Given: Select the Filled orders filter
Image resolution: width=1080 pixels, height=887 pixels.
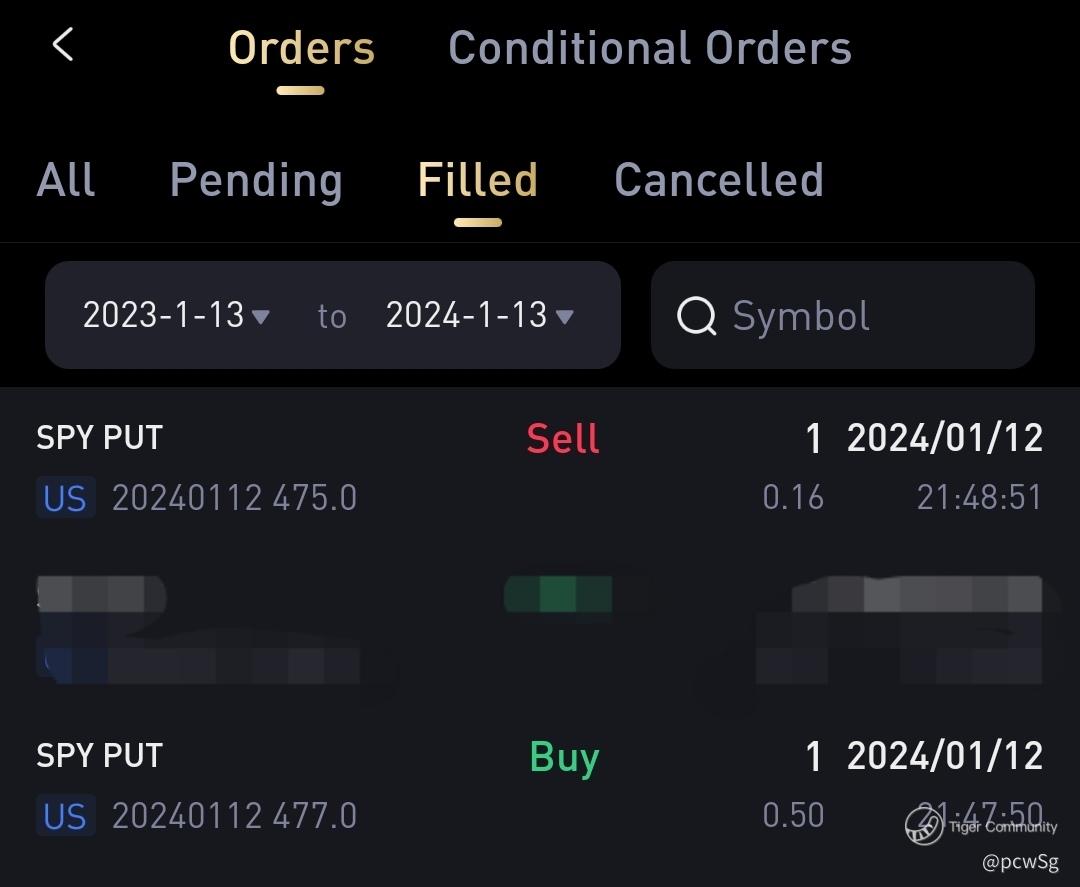Looking at the screenshot, I should [477, 180].
